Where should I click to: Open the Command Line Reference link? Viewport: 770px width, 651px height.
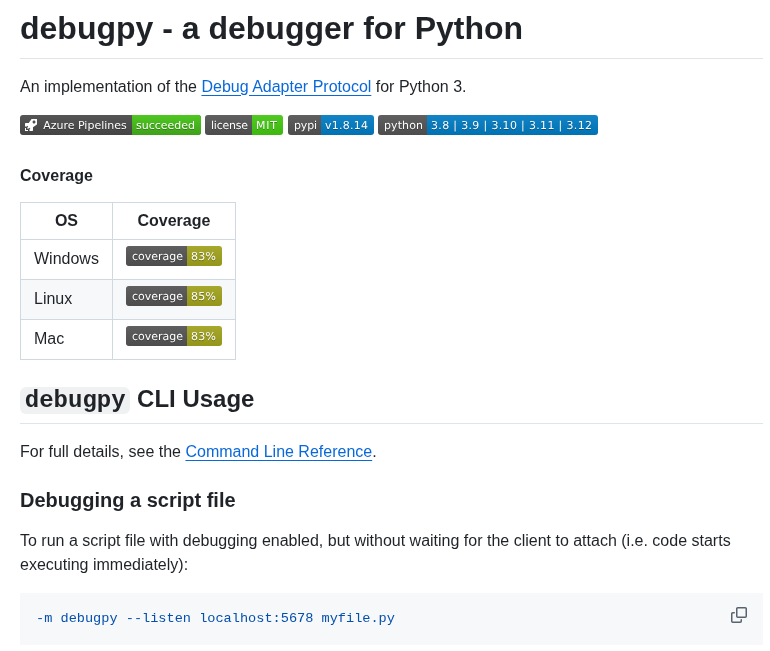(x=278, y=451)
